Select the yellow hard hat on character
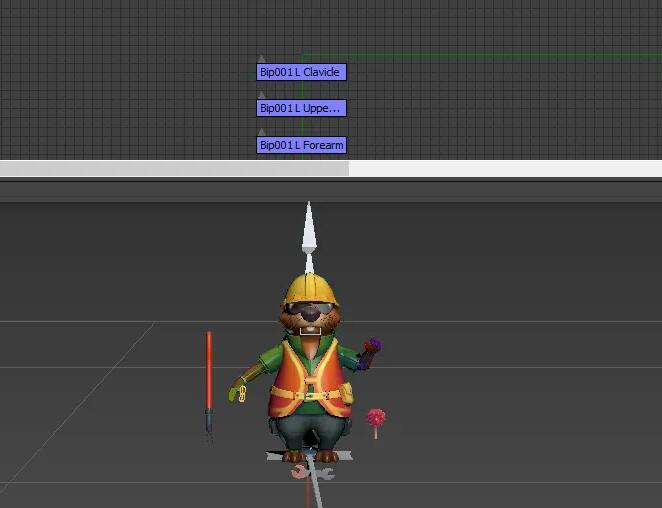Viewport: 662px width, 508px height. [x=311, y=289]
